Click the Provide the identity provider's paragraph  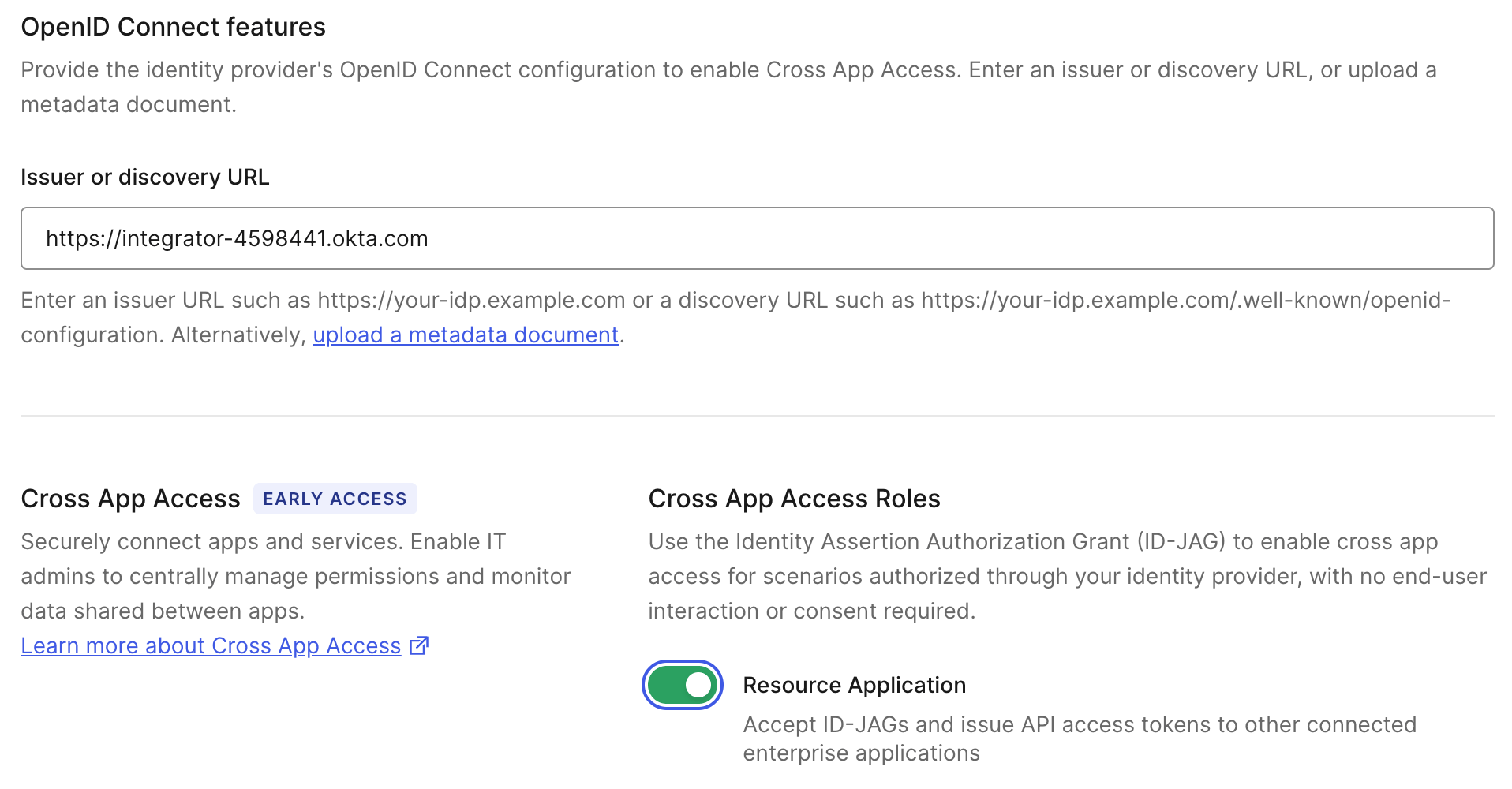pyautogui.click(x=728, y=87)
